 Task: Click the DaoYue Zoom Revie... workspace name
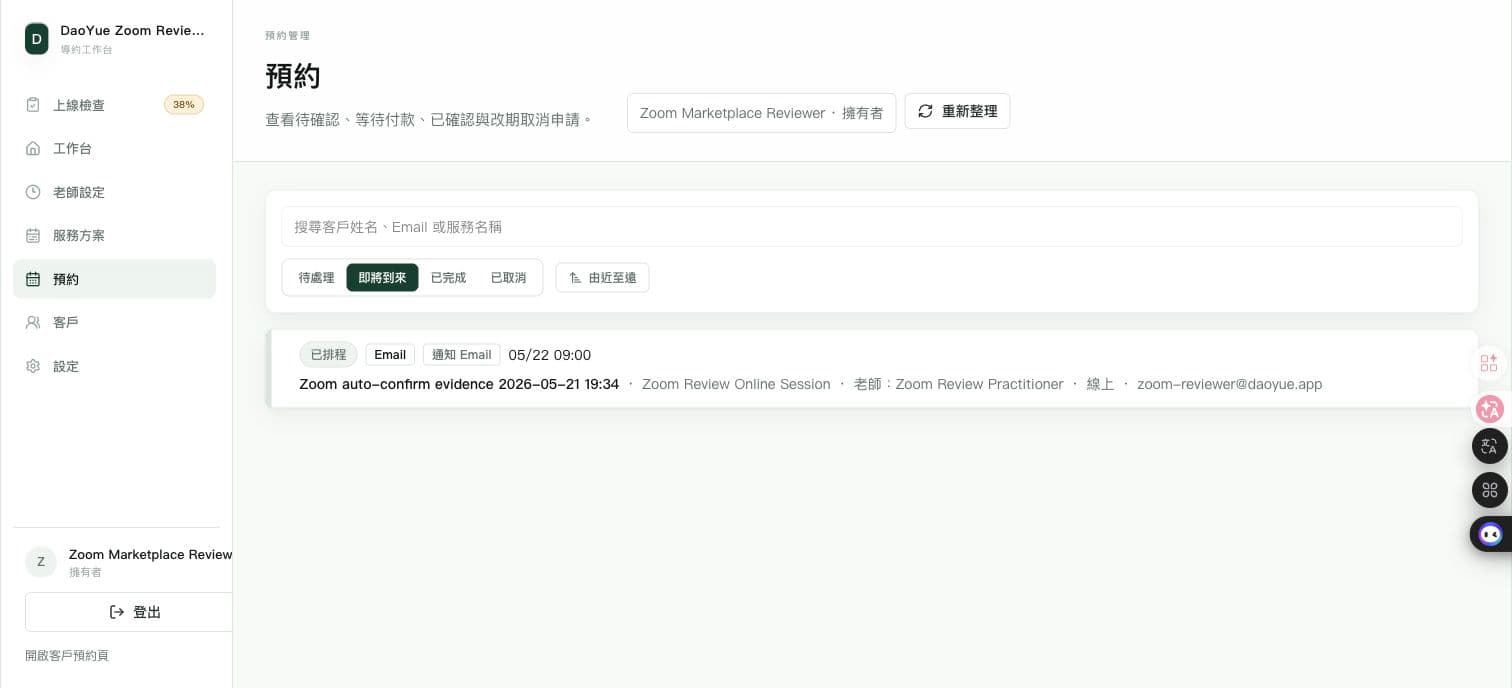point(132,31)
